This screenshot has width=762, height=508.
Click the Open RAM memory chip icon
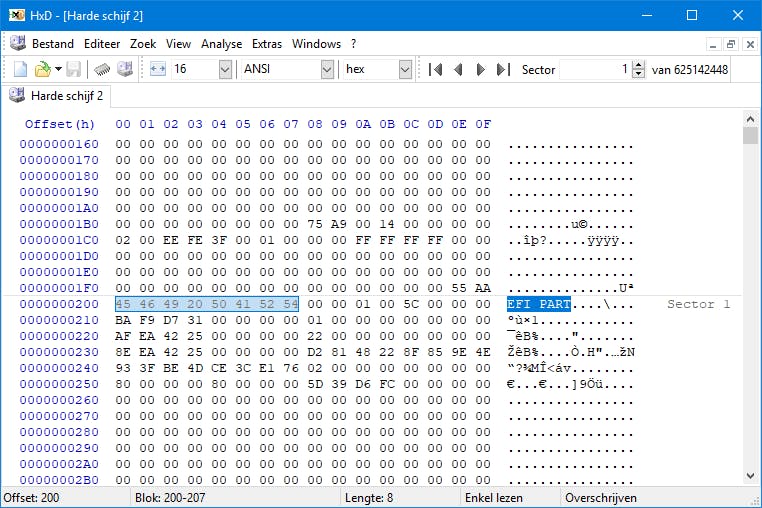(x=102, y=69)
